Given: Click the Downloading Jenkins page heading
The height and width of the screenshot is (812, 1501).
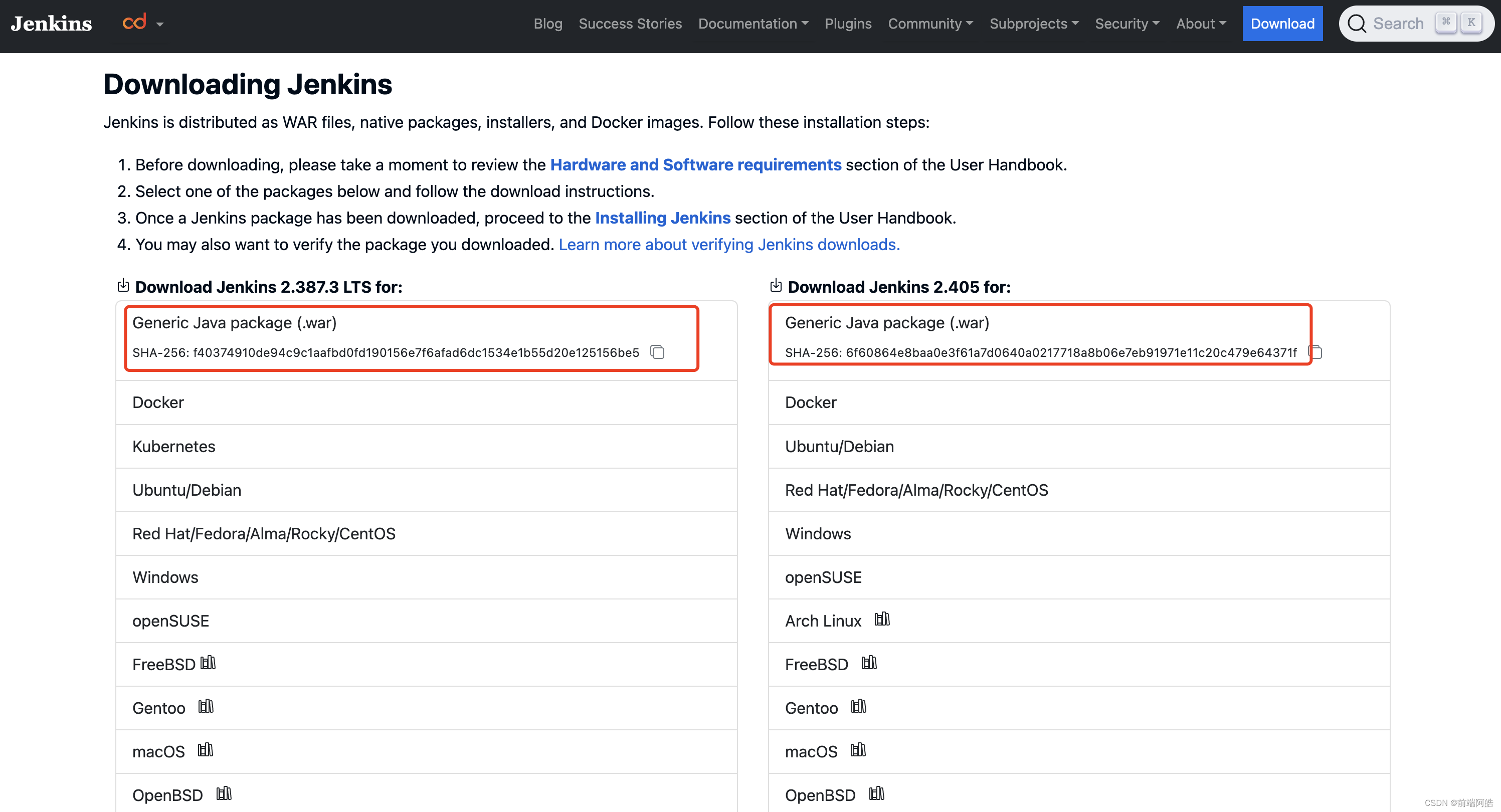Looking at the screenshot, I should click(248, 85).
